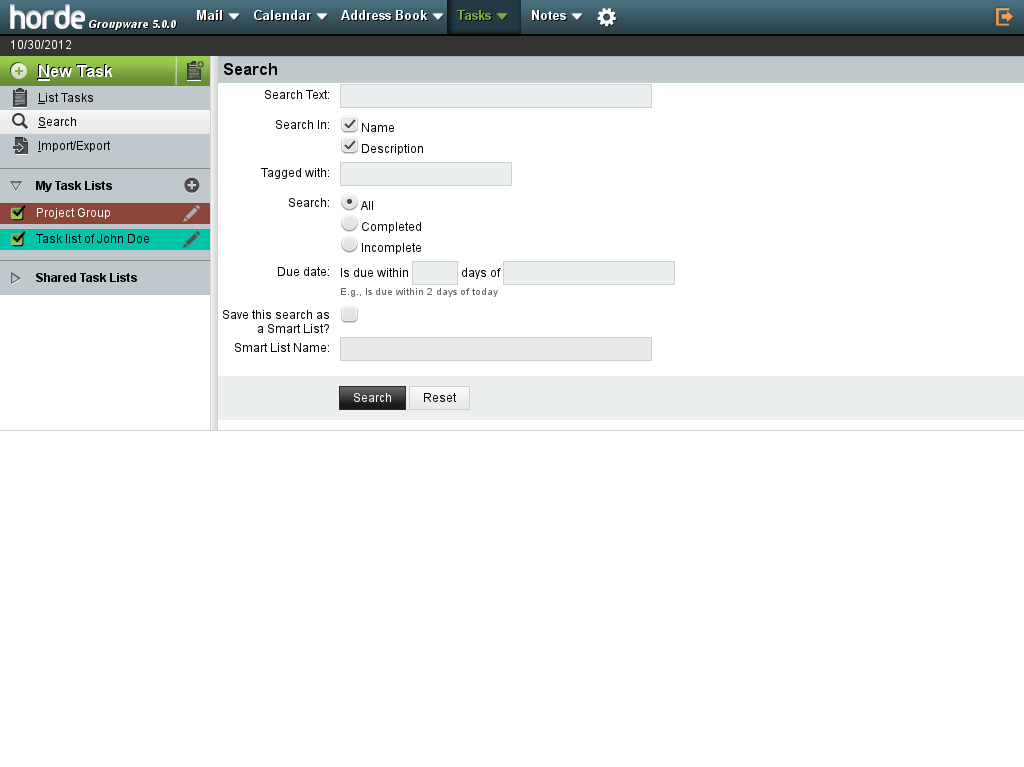The height and width of the screenshot is (767, 1024).
Task: Edit Task list of John Doe pencil icon
Action: (x=191, y=239)
